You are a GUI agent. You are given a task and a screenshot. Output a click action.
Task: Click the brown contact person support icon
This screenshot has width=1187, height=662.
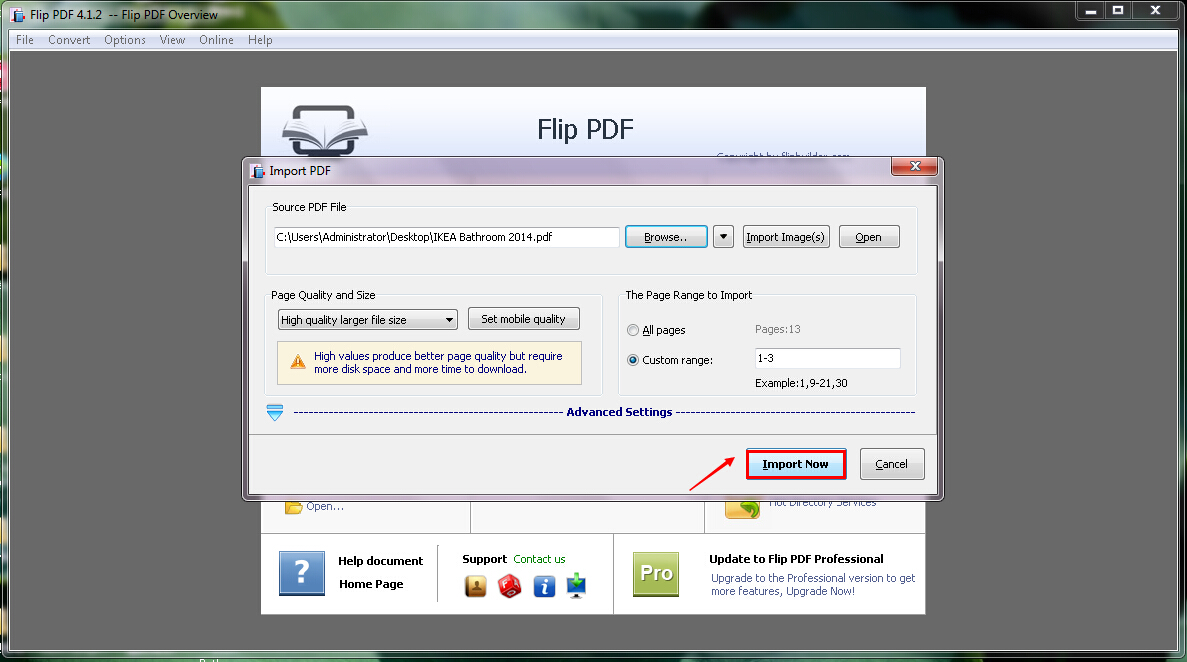coord(475,586)
